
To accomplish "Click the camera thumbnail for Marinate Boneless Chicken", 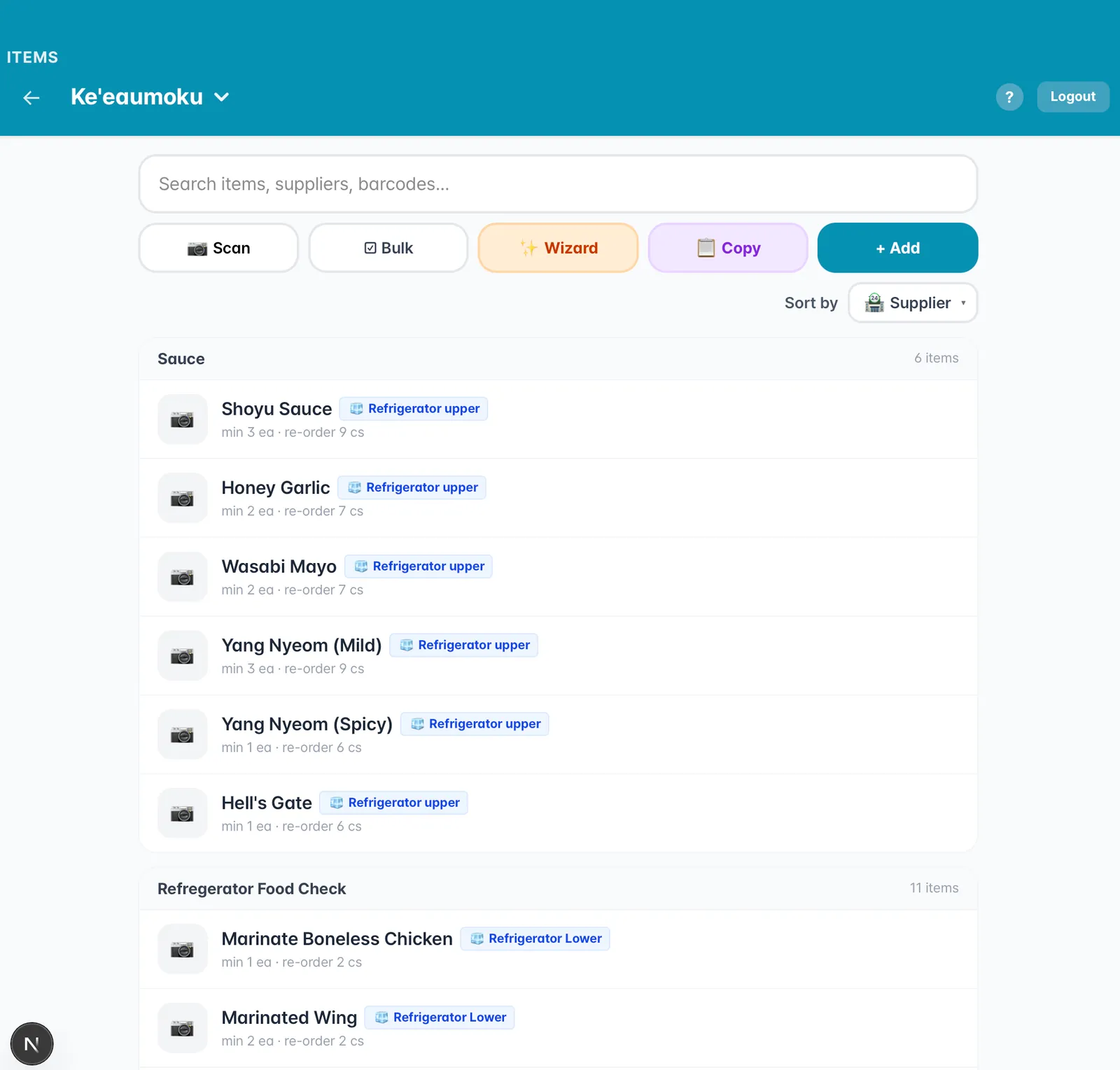I will point(183,949).
